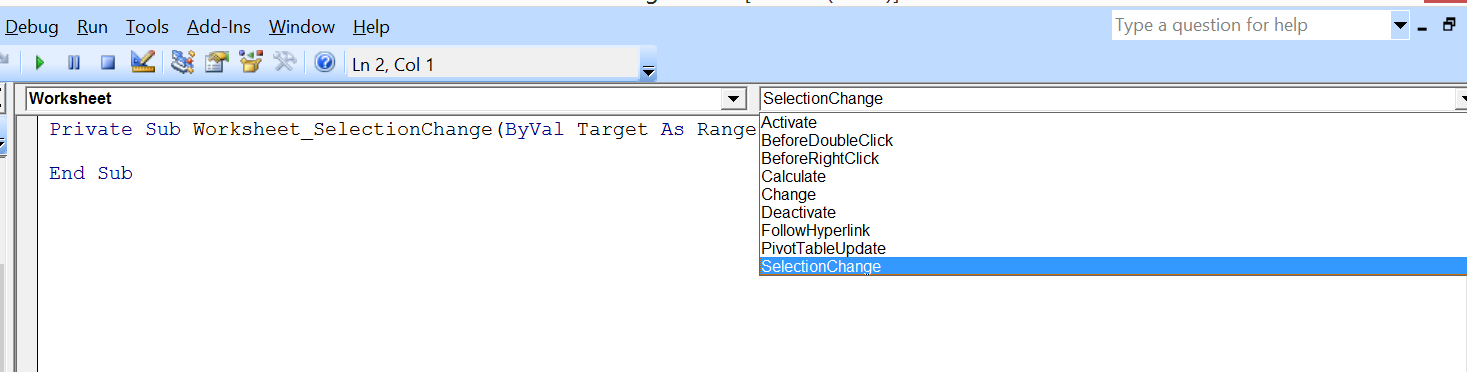Toggle Design Mode ruler icon
1467x372 pixels.
pos(143,63)
